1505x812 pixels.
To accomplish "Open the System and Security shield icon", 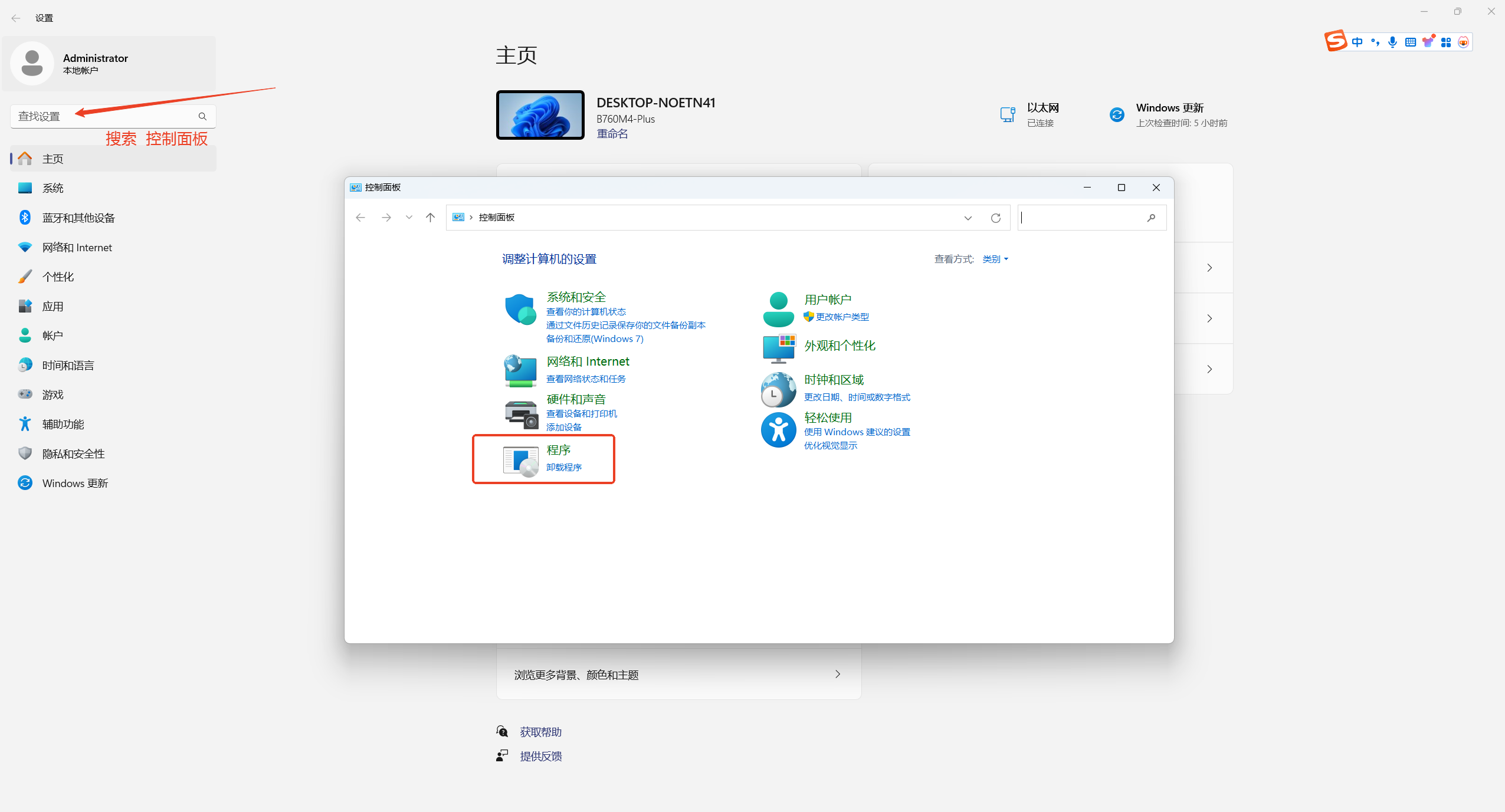I will 520,310.
